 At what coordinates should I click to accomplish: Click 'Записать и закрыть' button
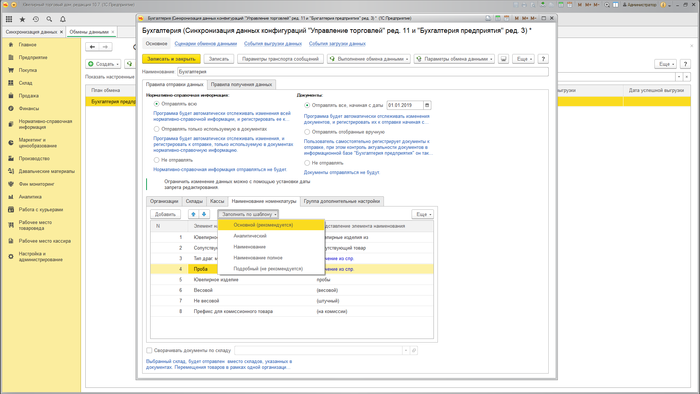tap(171, 59)
